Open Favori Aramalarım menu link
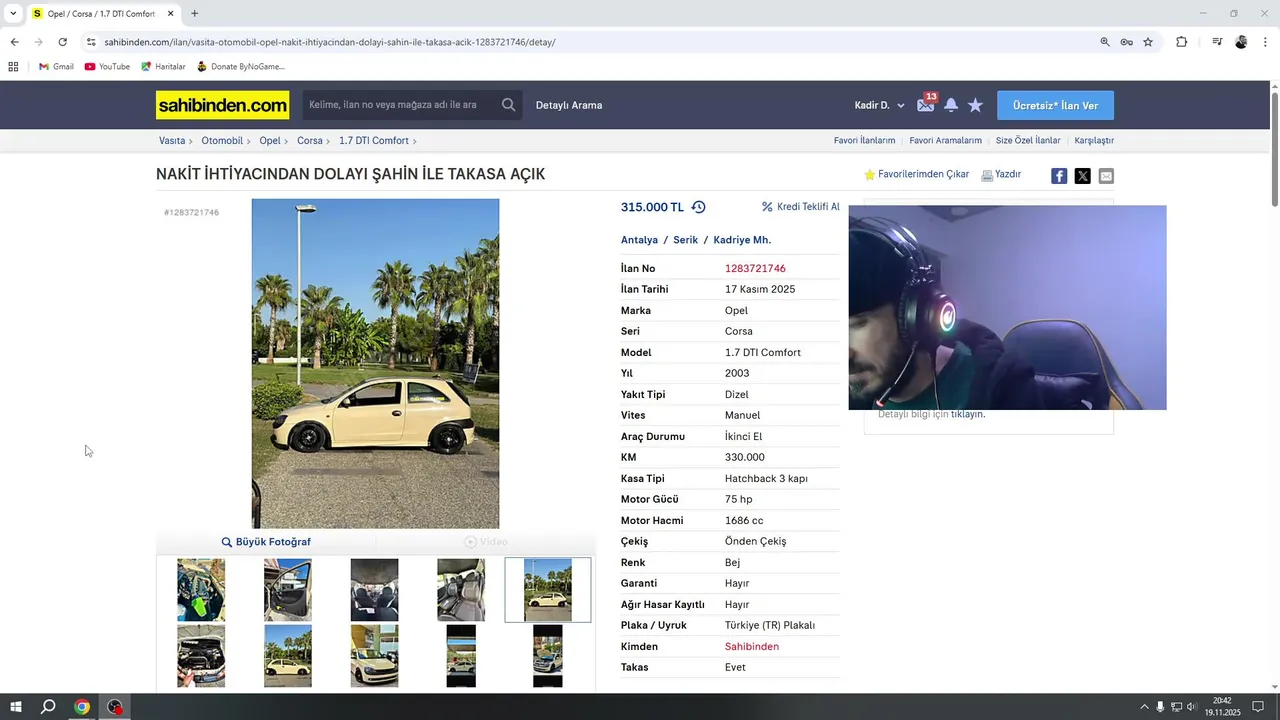Image resolution: width=1280 pixels, height=720 pixels. click(945, 141)
